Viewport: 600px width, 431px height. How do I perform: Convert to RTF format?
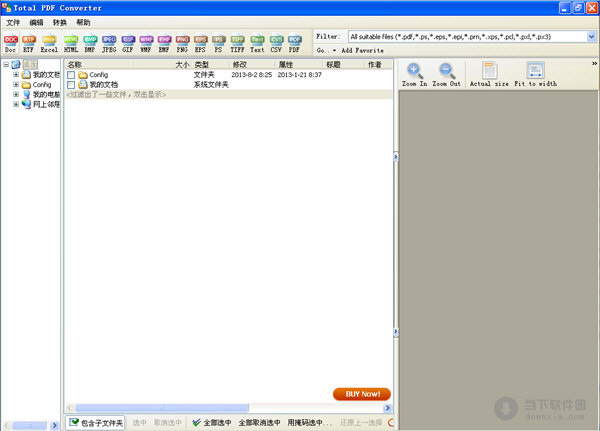coord(29,43)
